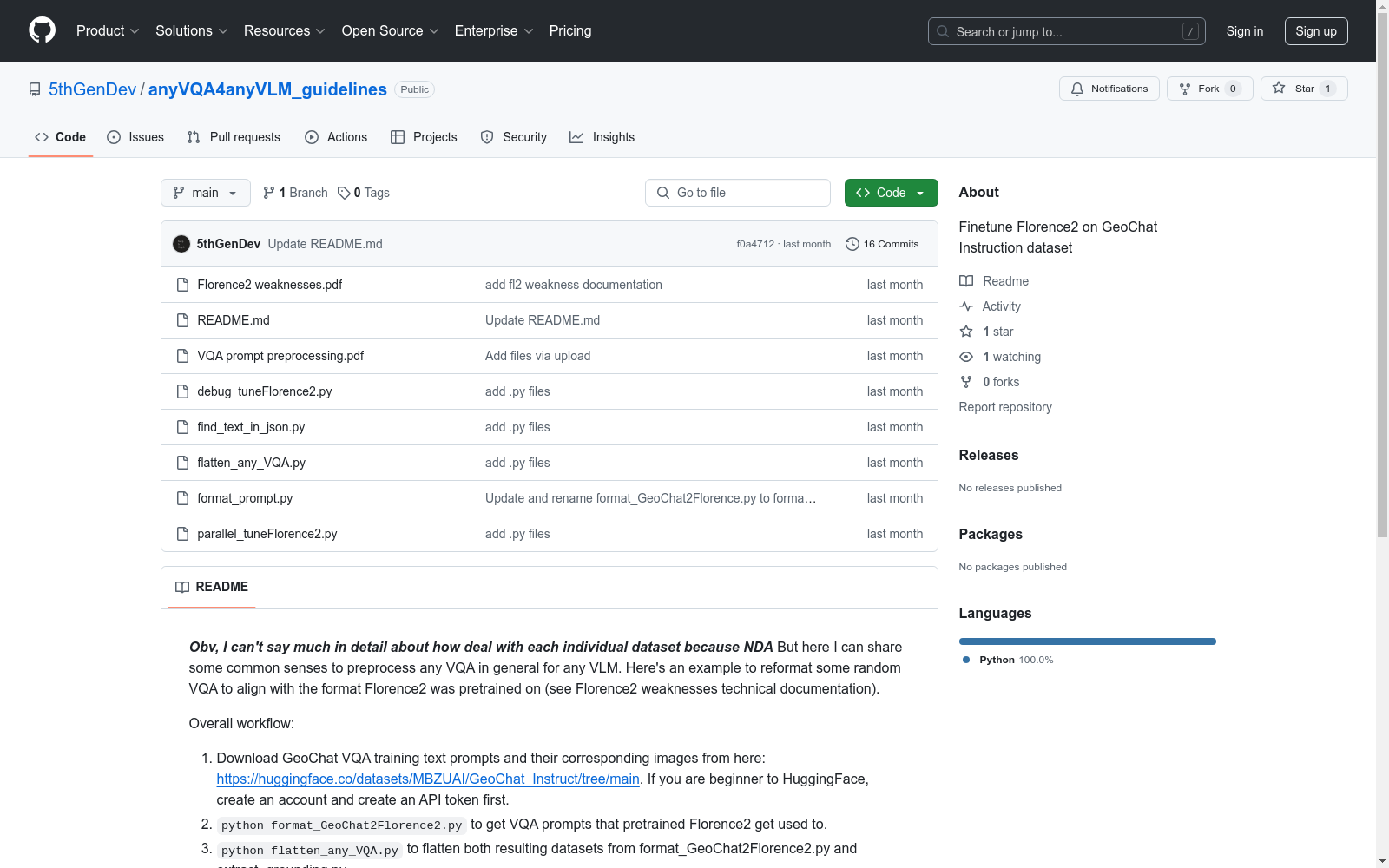The width and height of the screenshot is (1389, 868).
Task: Click the tag icon next to 0 Tags
Action: coord(344,193)
